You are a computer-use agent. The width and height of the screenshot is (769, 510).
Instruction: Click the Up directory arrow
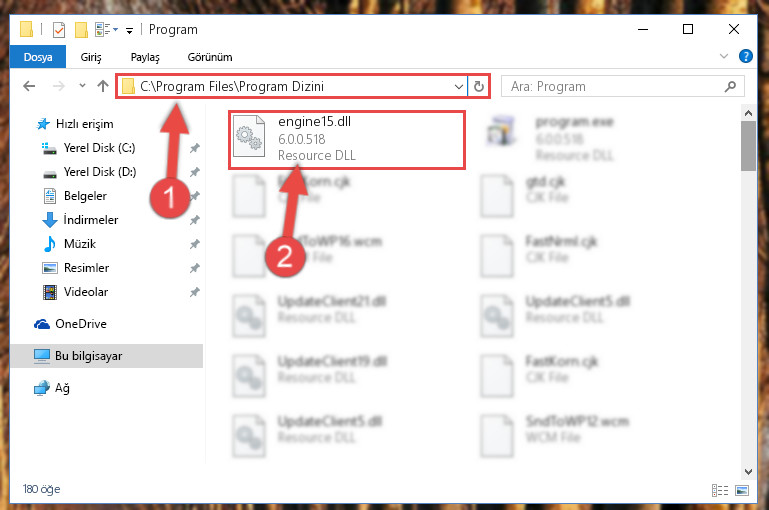(x=103, y=87)
